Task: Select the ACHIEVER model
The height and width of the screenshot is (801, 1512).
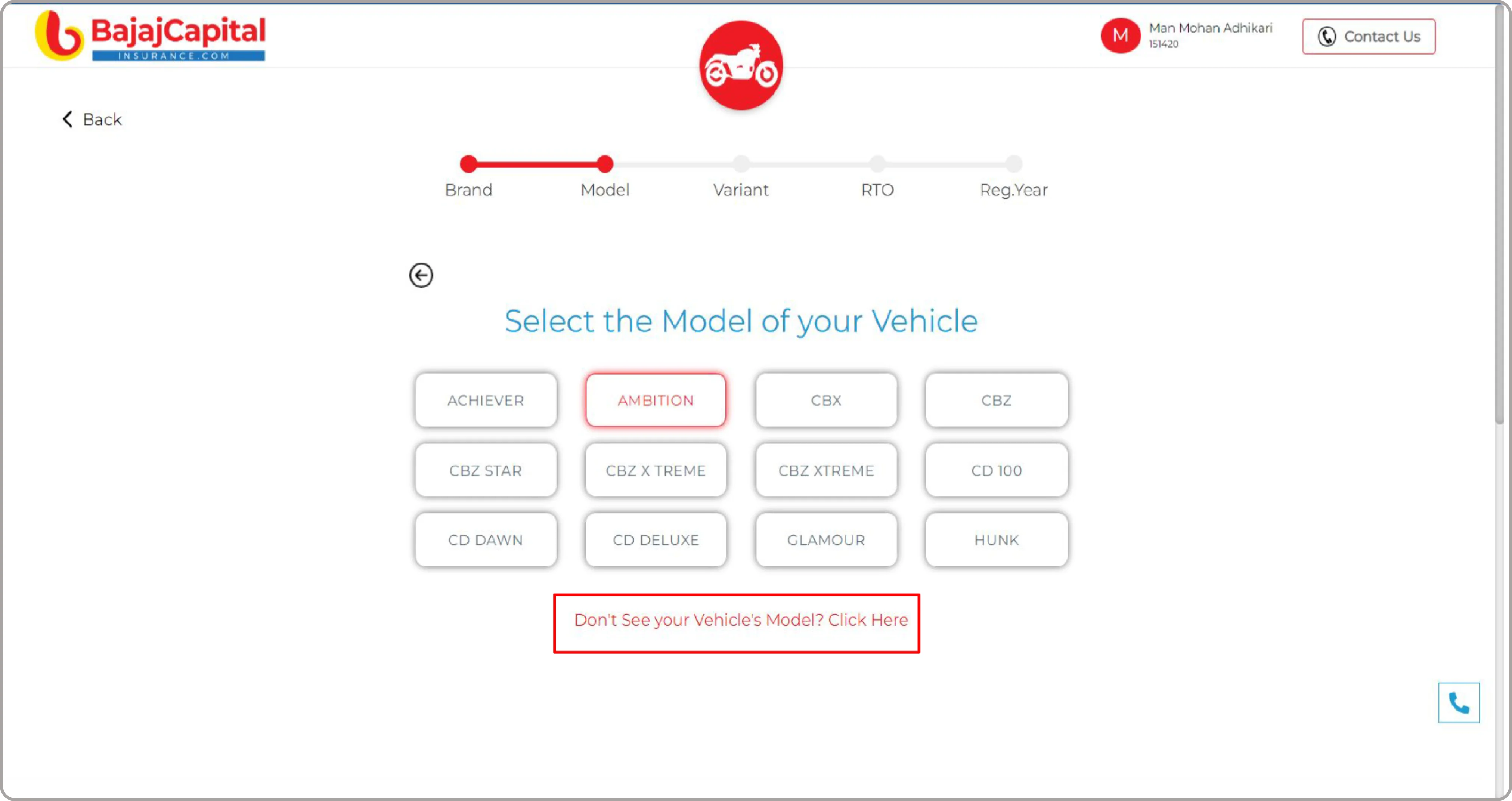Action: [x=486, y=400]
